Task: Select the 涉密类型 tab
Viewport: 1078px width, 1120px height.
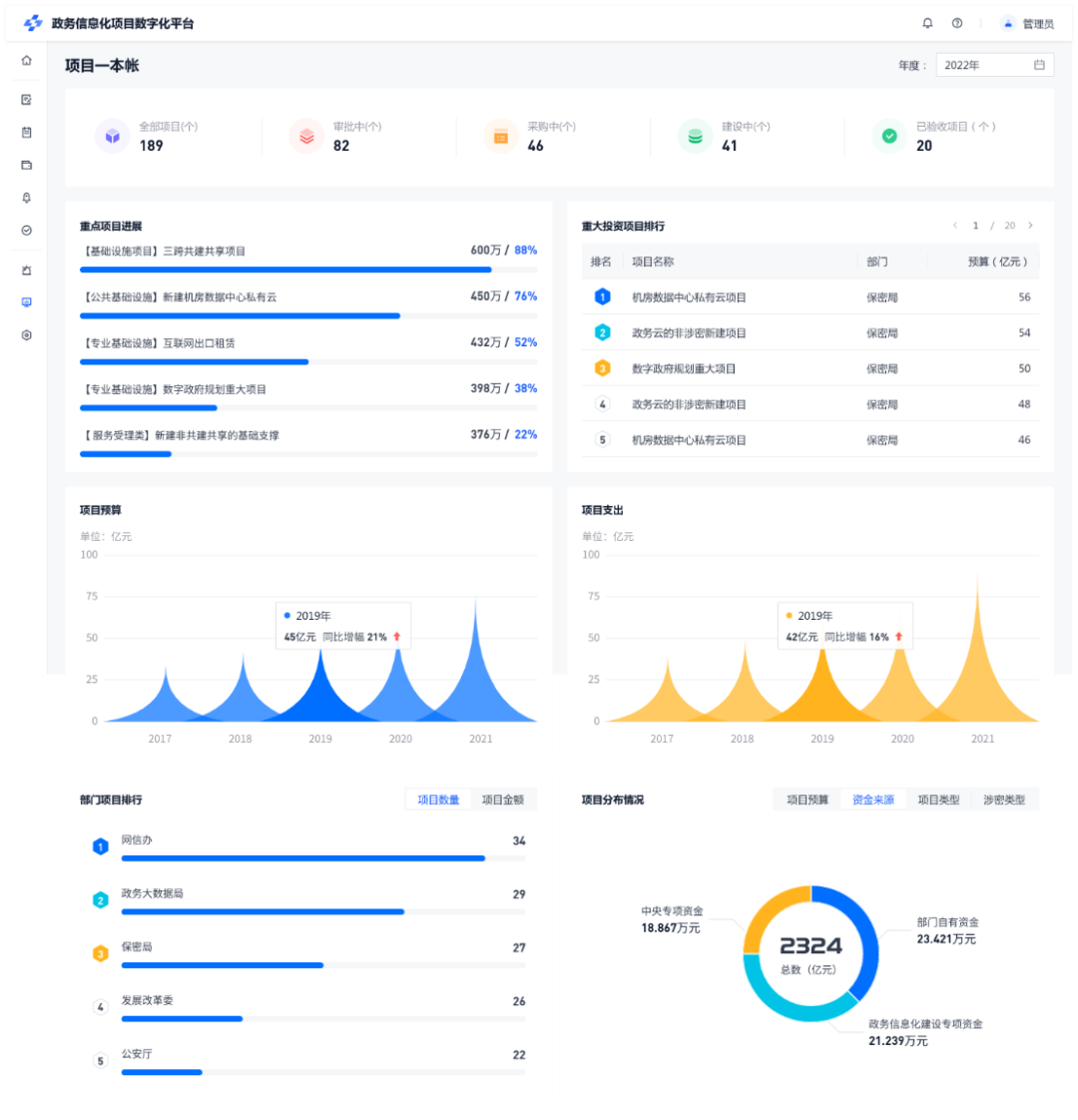Action: (x=1003, y=800)
